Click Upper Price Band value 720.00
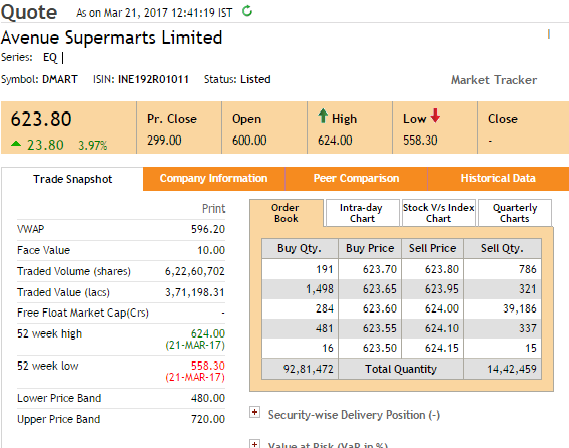The width and height of the screenshot is (569, 448). pos(208,419)
